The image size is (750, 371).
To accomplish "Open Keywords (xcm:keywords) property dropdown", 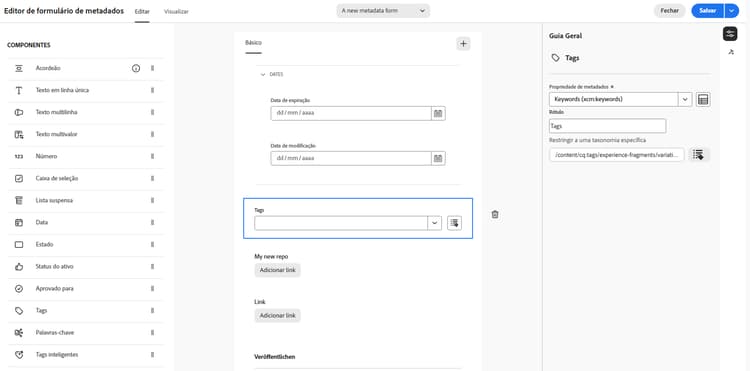I will point(685,99).
